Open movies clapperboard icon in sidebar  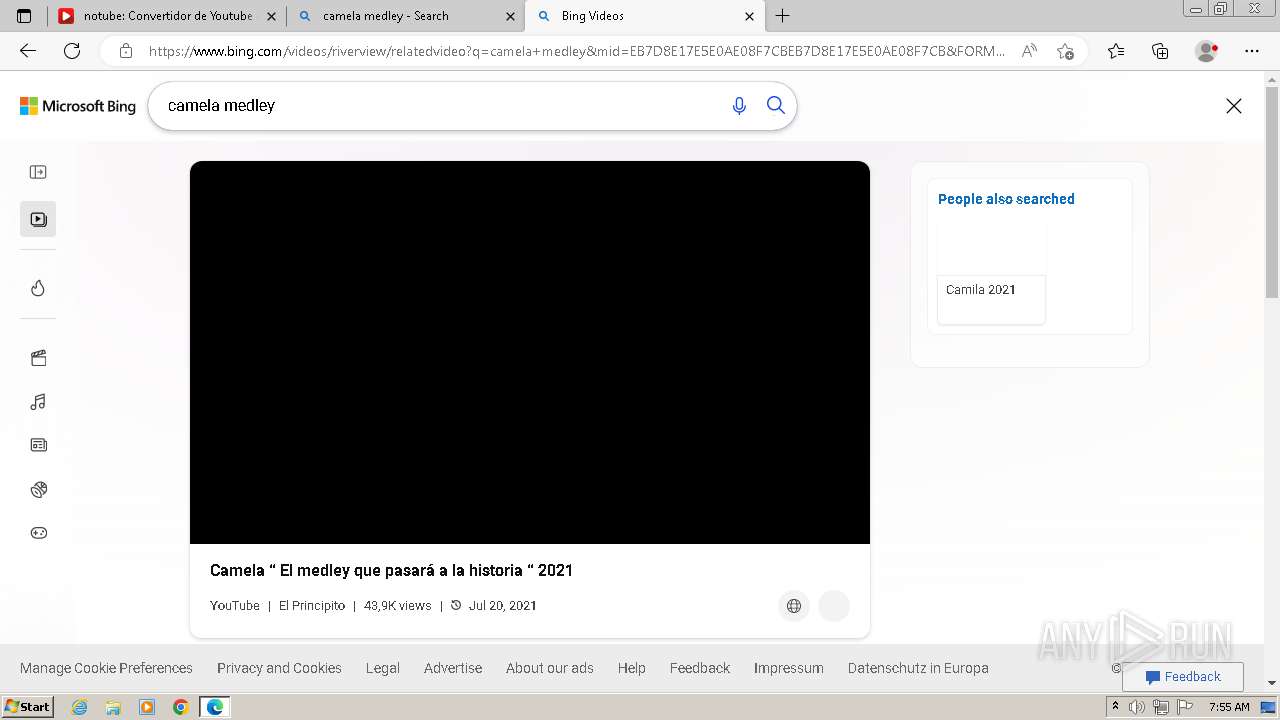[38, 358]
